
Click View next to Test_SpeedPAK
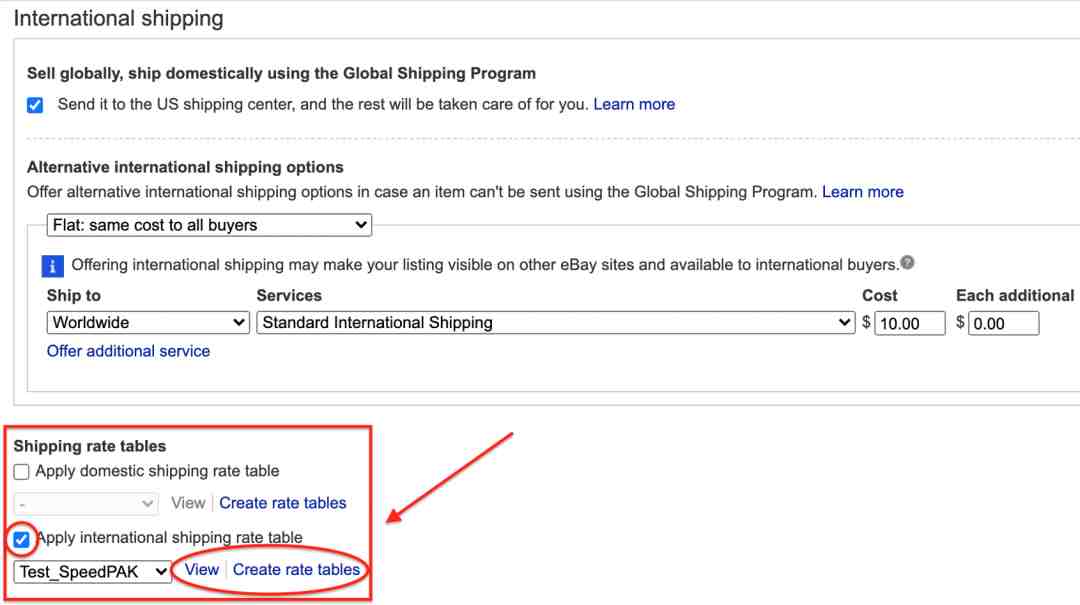tap(202, 570)
